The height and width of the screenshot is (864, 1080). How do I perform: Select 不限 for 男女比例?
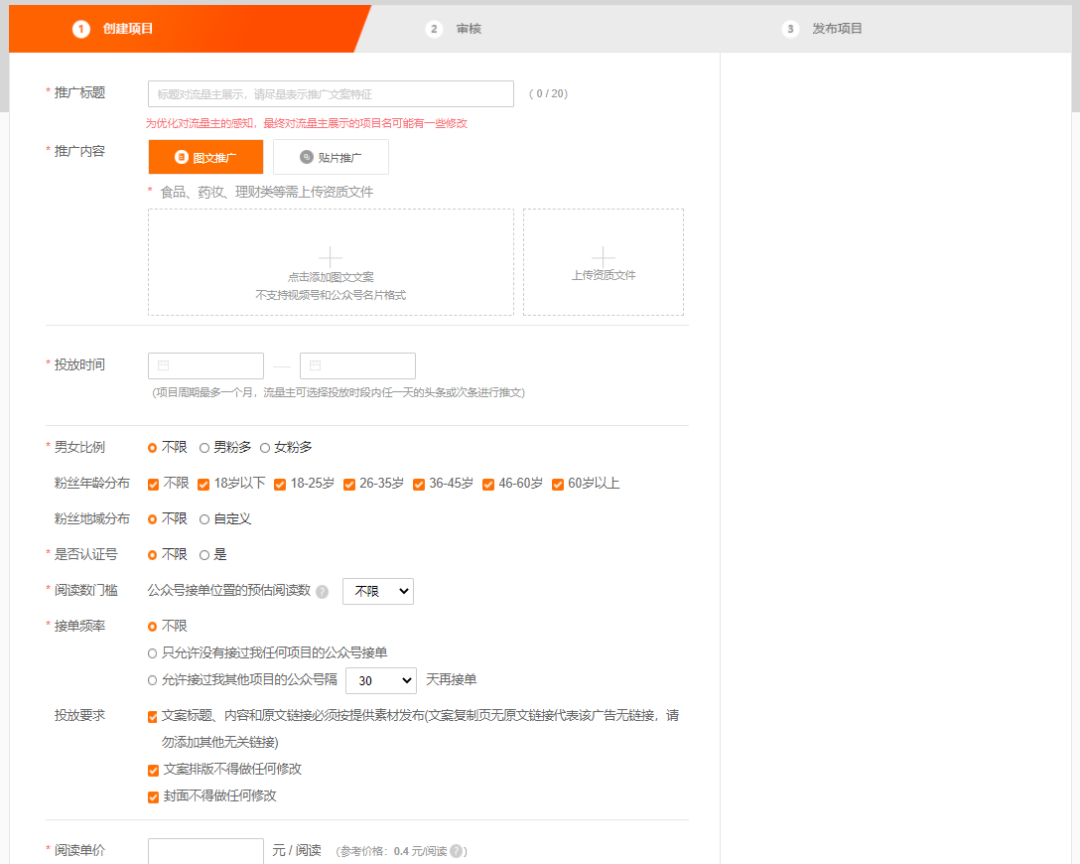coord(152,448)
